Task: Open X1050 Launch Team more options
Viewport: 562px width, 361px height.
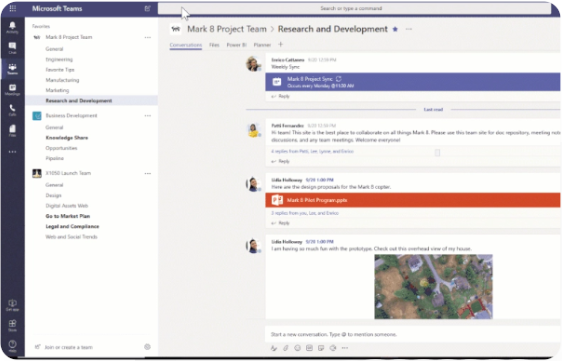Action: click(x=148, y=174)
